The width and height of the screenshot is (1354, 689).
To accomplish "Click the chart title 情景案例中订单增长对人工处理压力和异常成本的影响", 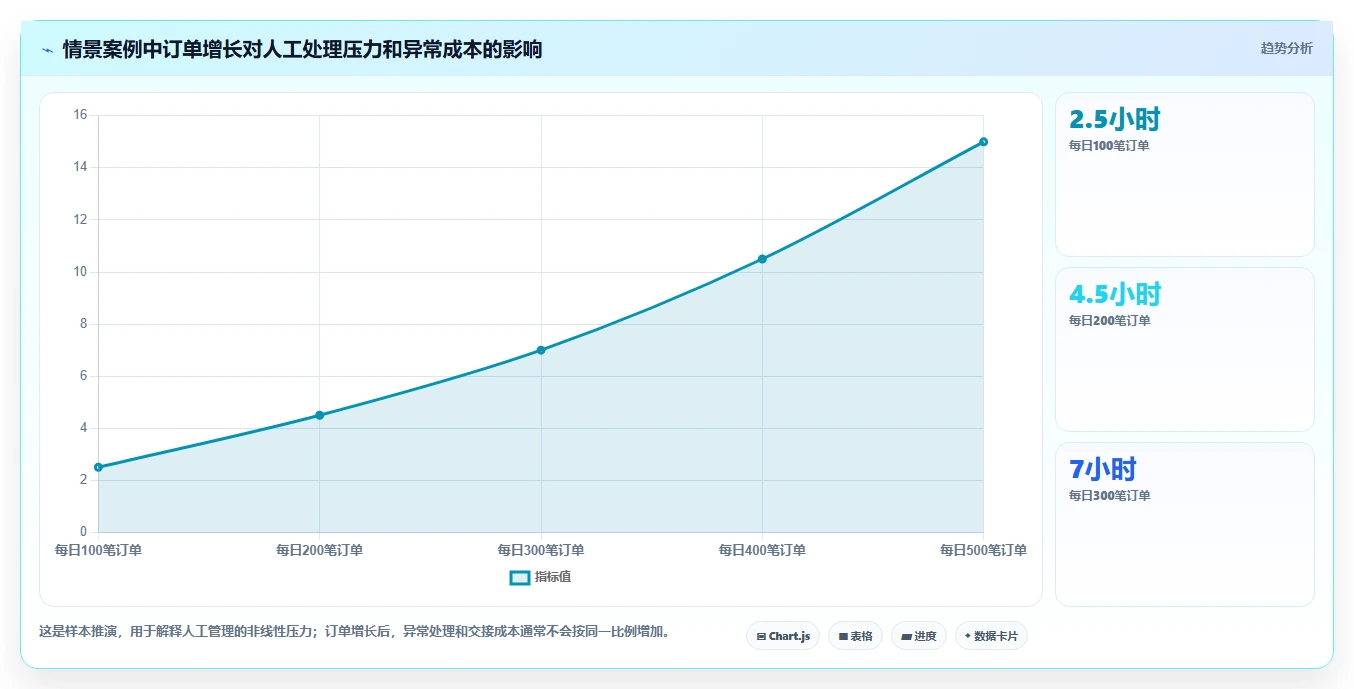I will 302,49.
